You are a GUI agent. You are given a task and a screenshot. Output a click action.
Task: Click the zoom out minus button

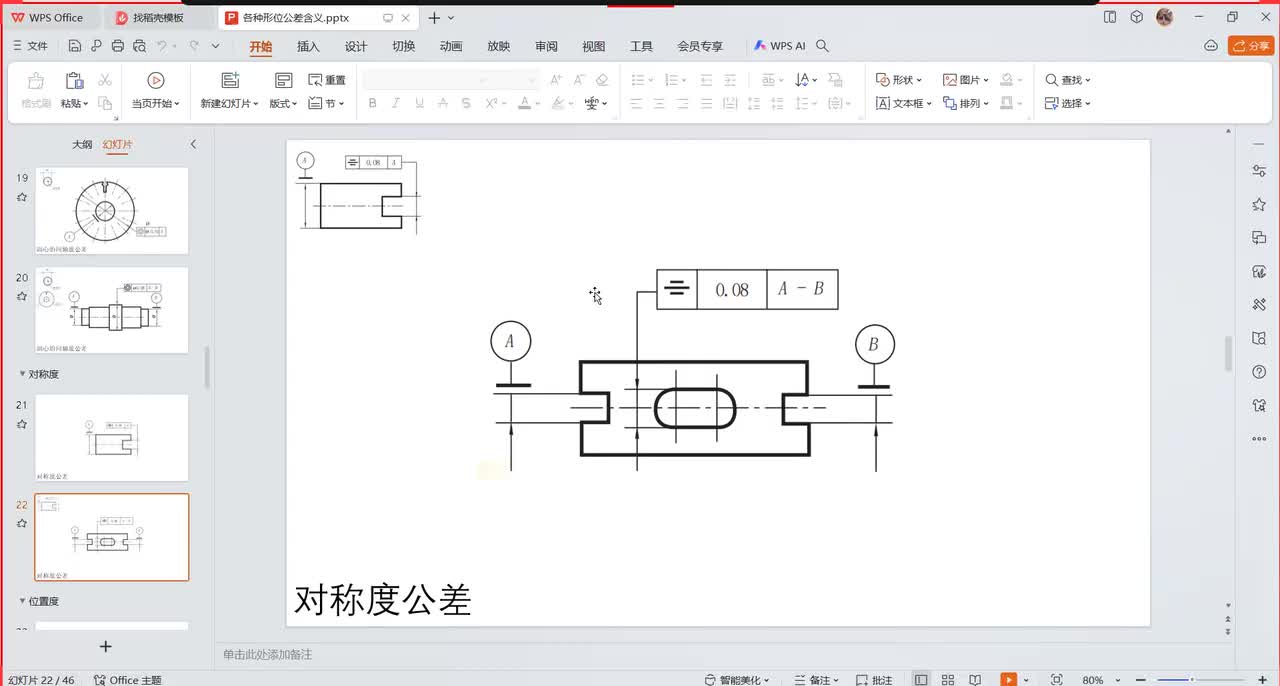1141,680
